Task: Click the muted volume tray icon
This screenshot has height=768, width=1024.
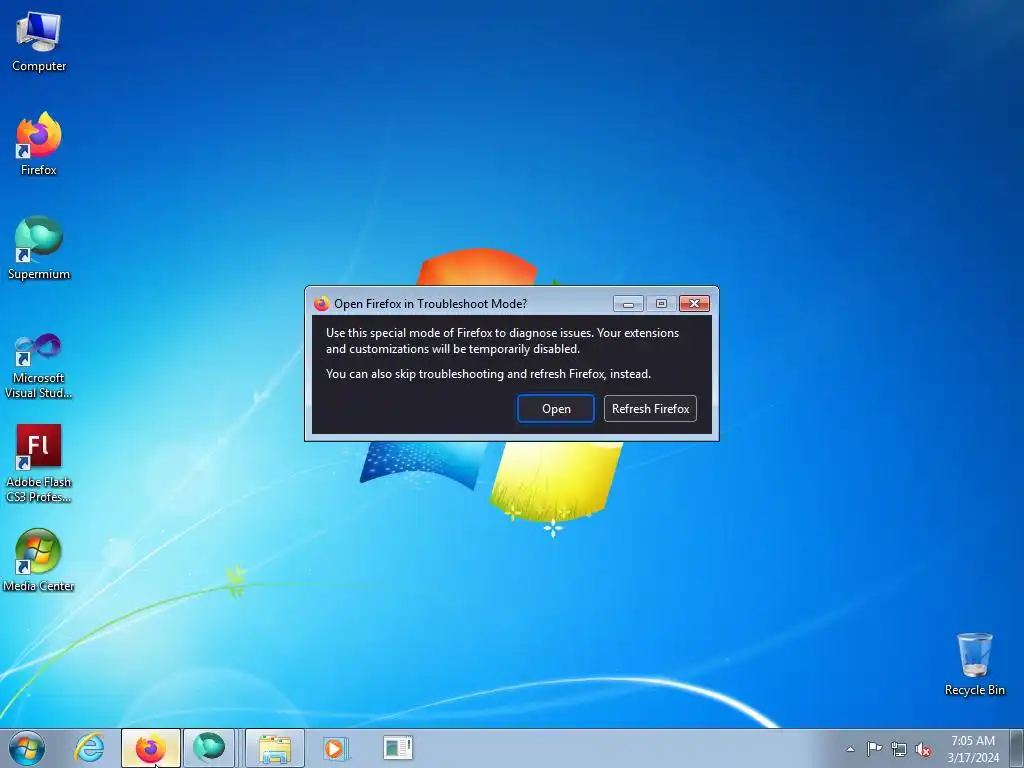Action: 923,749
